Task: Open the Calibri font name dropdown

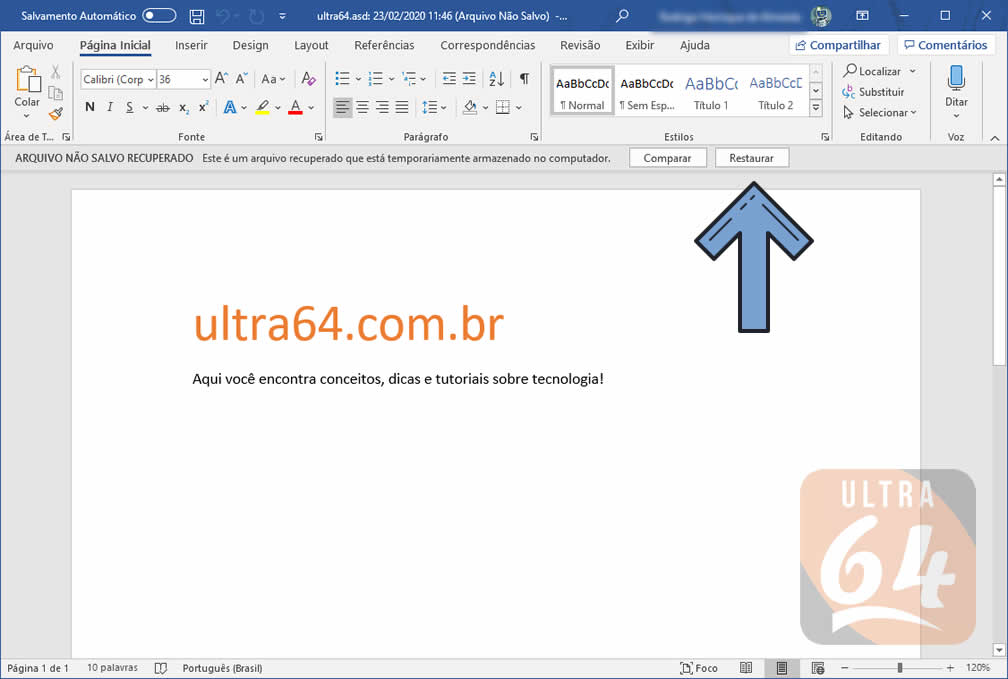Action: pyautogui.click(x=150, y=79)
